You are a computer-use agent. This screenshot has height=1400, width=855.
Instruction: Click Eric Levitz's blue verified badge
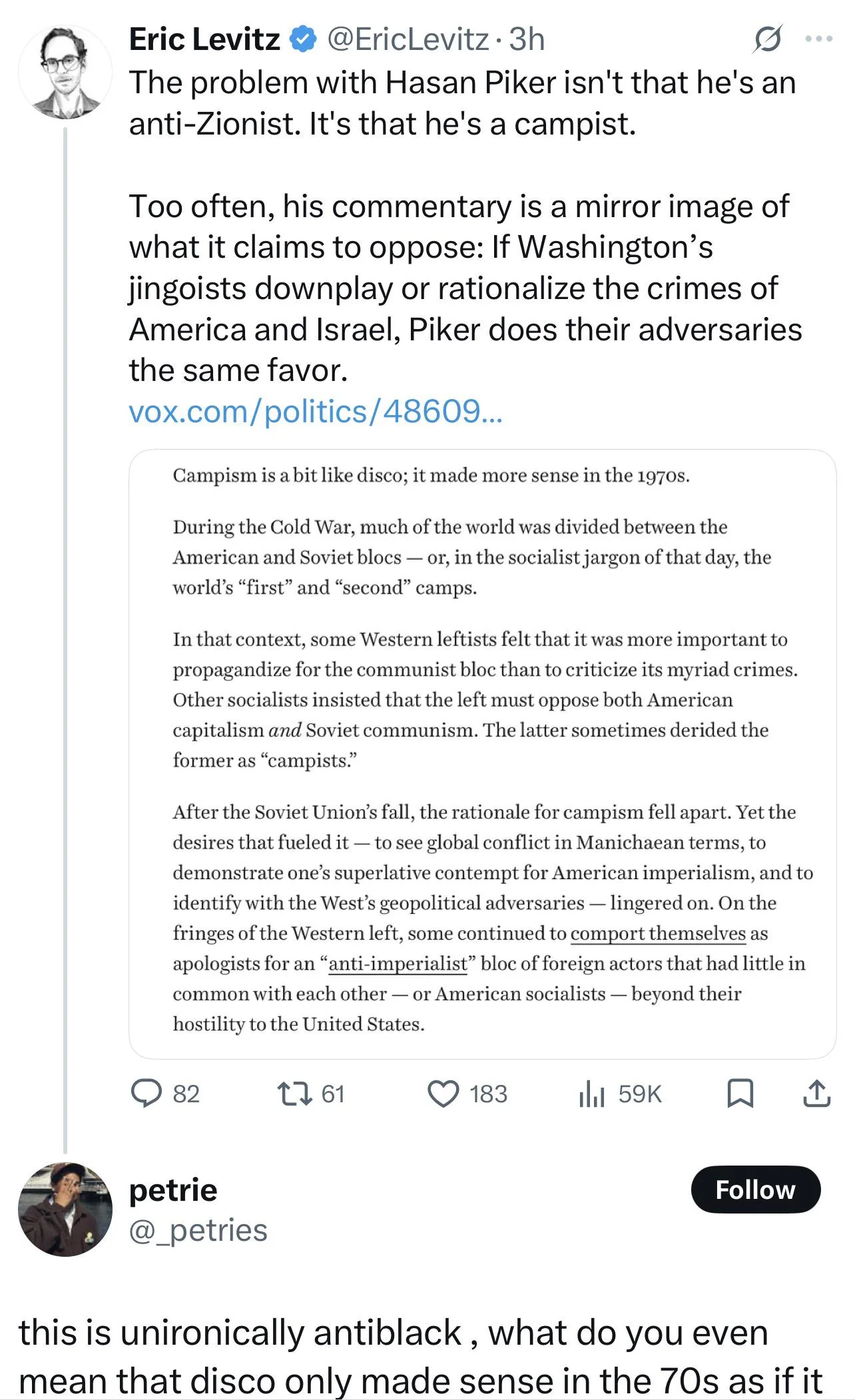303,40
